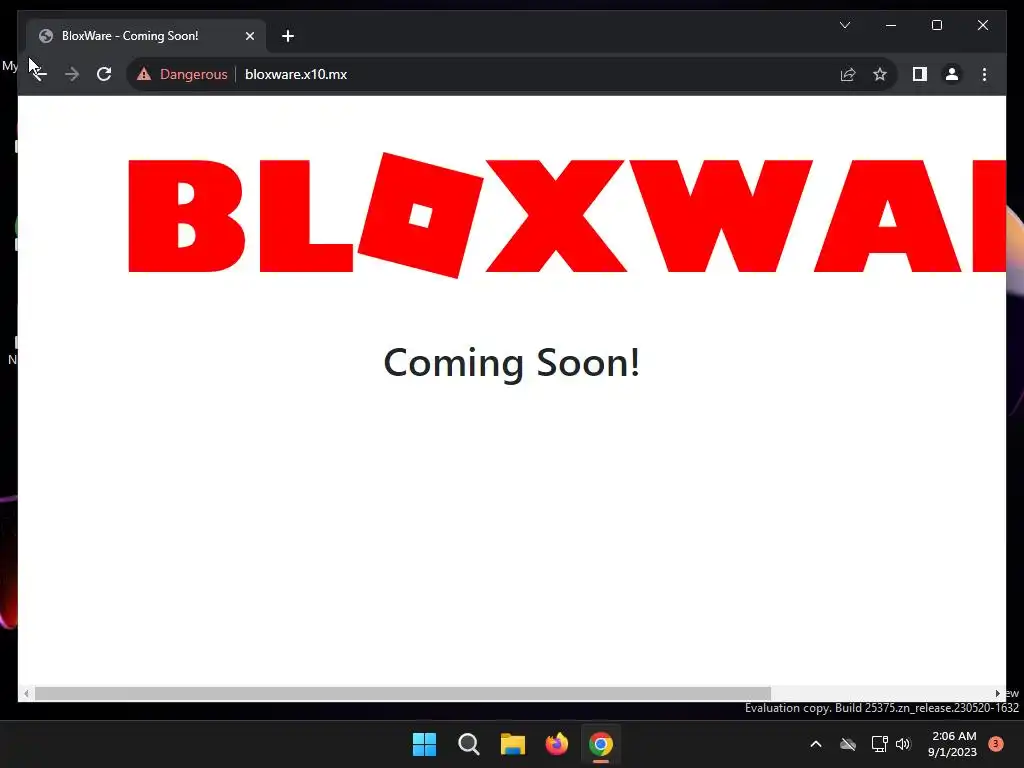This screenshot has width=1024, height=768.
Task: Go back using the browser back arrow
Action: (39, 74)
